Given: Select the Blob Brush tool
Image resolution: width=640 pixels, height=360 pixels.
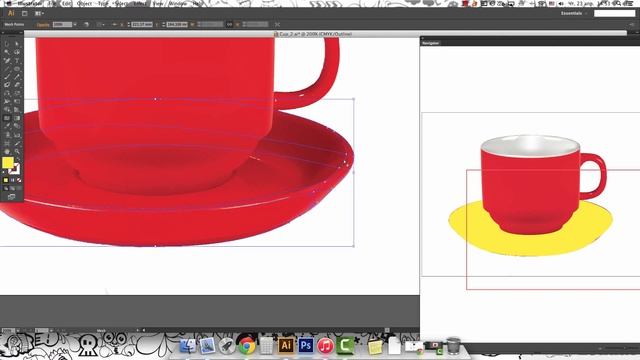Looking at the screenshot, I should click(7, 85).
